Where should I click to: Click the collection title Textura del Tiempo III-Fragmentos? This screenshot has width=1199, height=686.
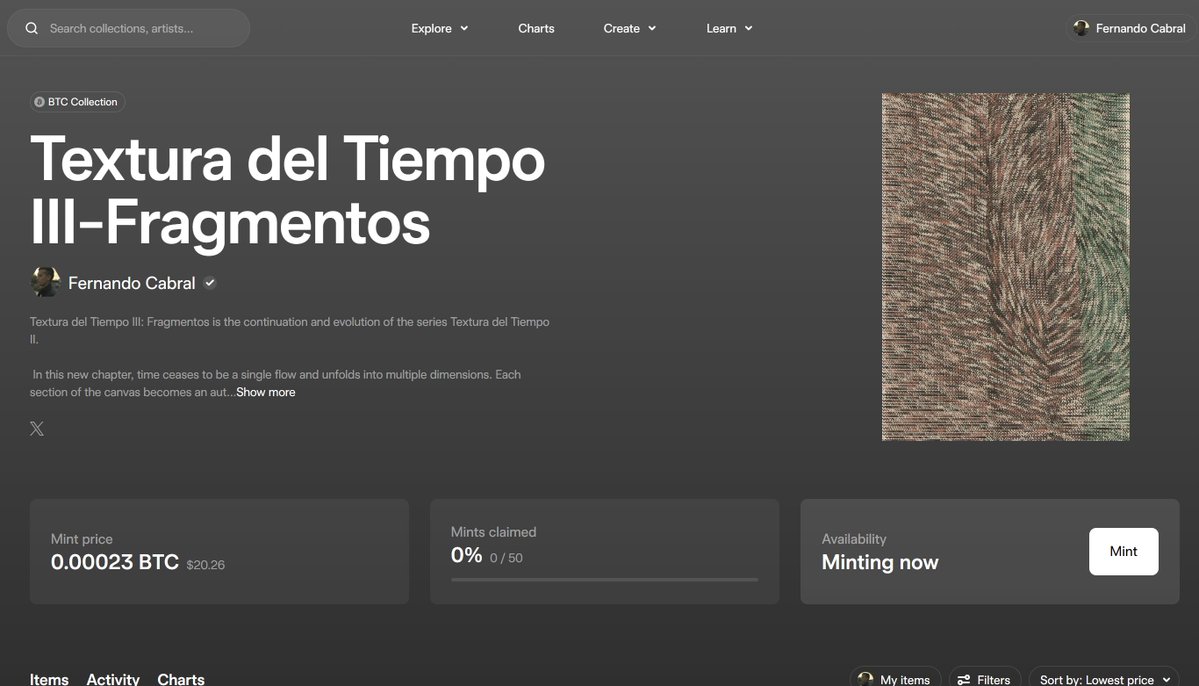(x=288, y=191)
